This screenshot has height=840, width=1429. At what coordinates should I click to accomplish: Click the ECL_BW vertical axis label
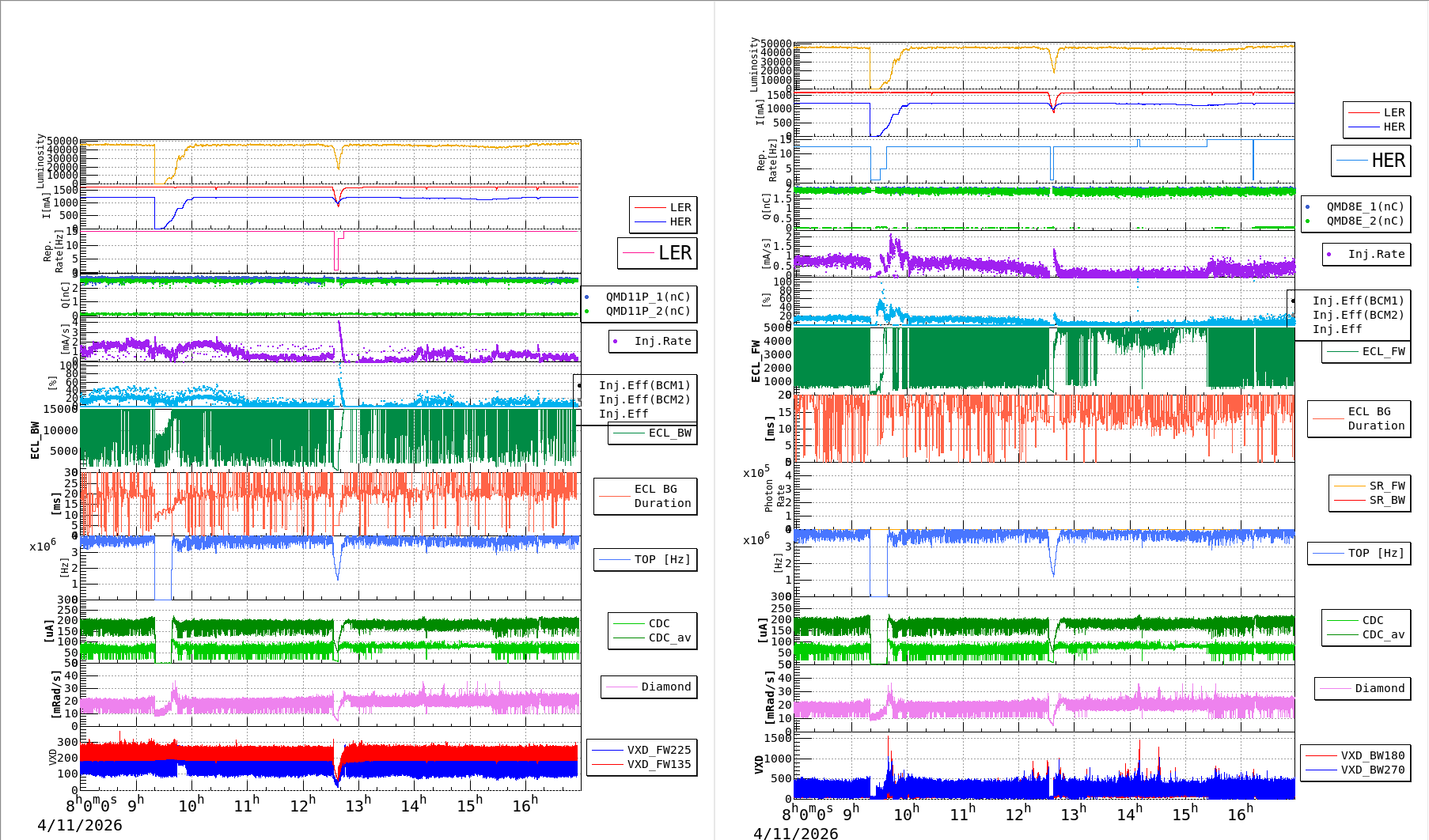tap(35, 440)
